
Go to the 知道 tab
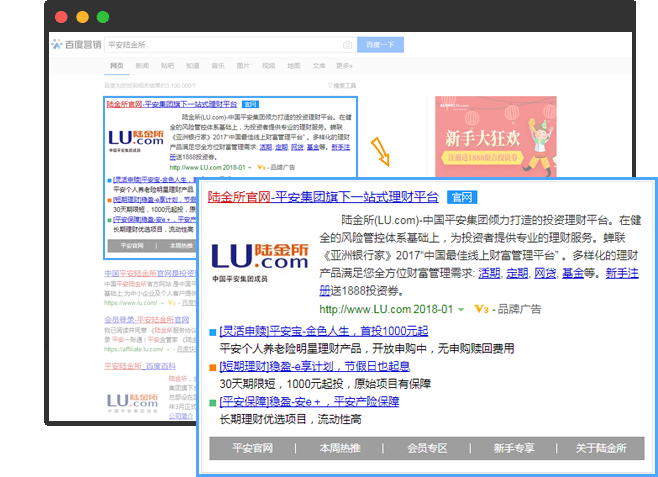coord(193,65)
